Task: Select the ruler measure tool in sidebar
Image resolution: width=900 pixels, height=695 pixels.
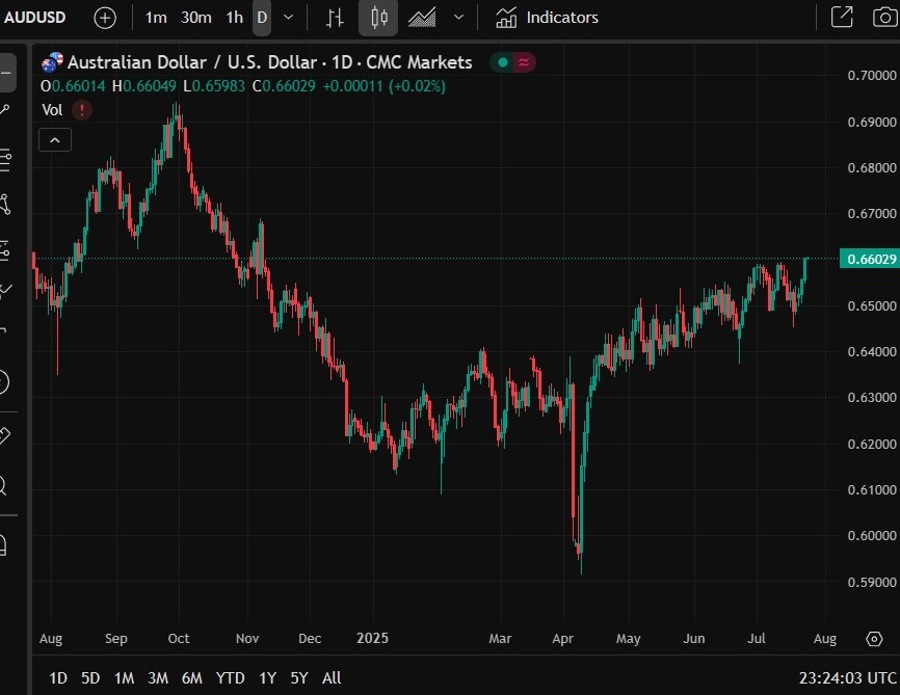Action: pyautogui.click(x=3, y=436)
